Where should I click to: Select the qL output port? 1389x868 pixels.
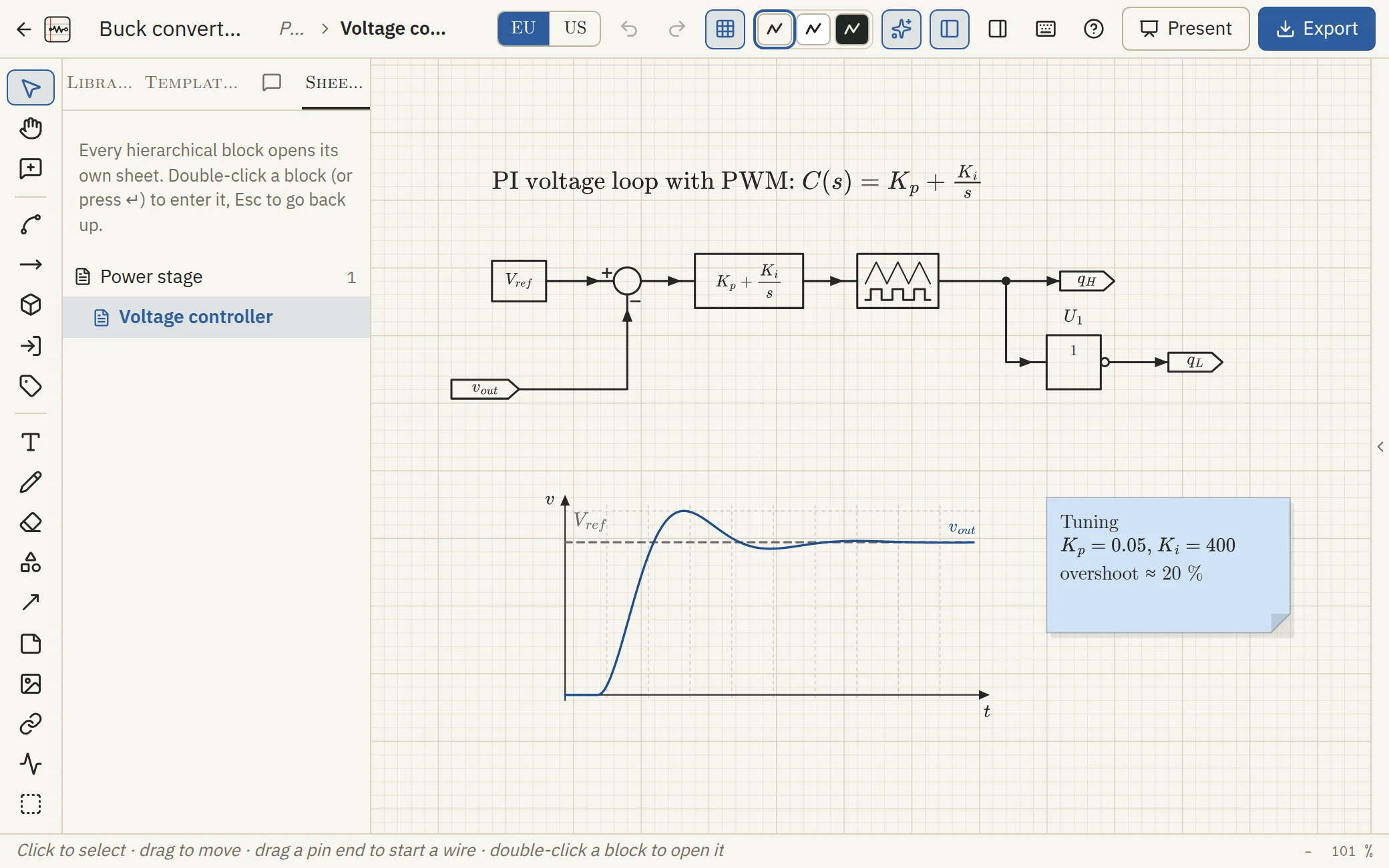(1195, 363)
